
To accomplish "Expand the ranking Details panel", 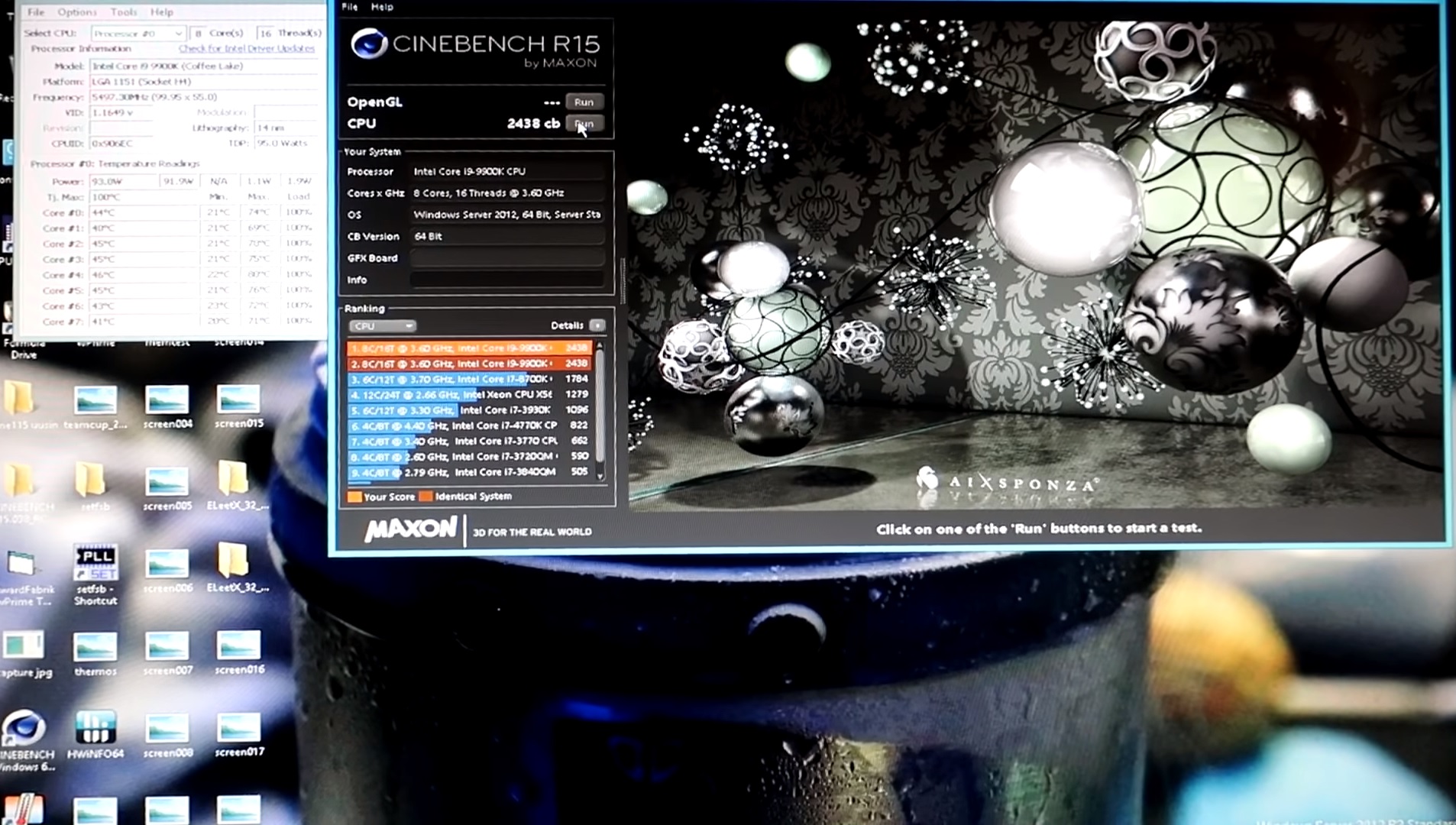I will point(599,325).
